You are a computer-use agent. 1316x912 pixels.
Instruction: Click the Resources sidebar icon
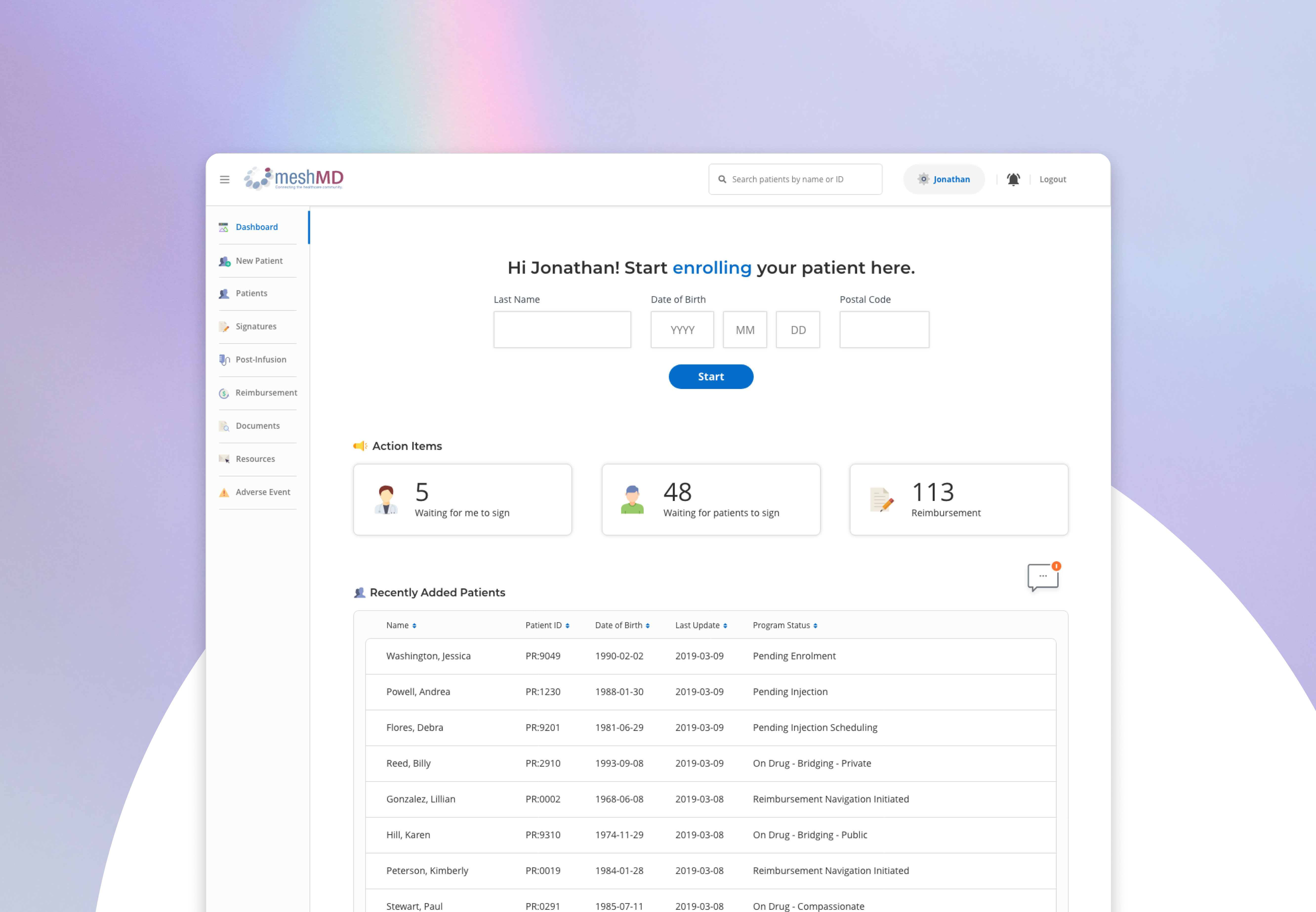point(224,459)
